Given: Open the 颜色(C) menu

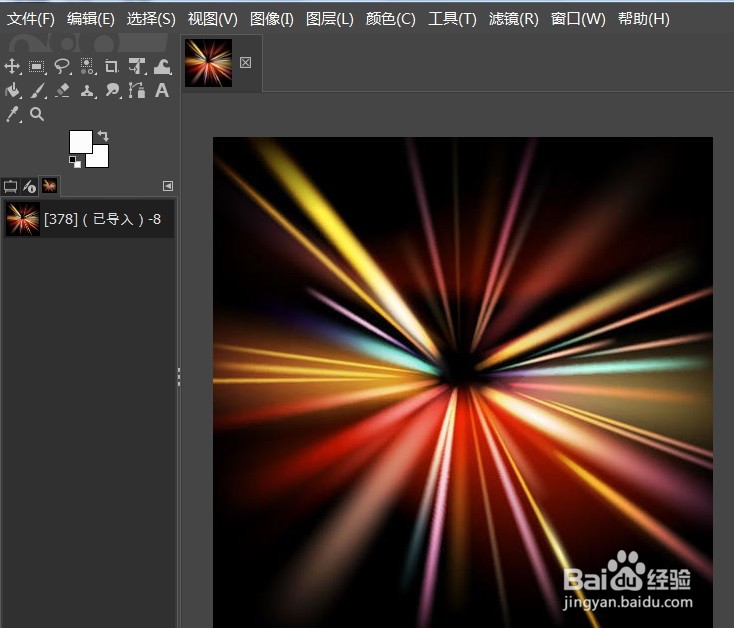Looking at the screenshot, I should 390,19.
